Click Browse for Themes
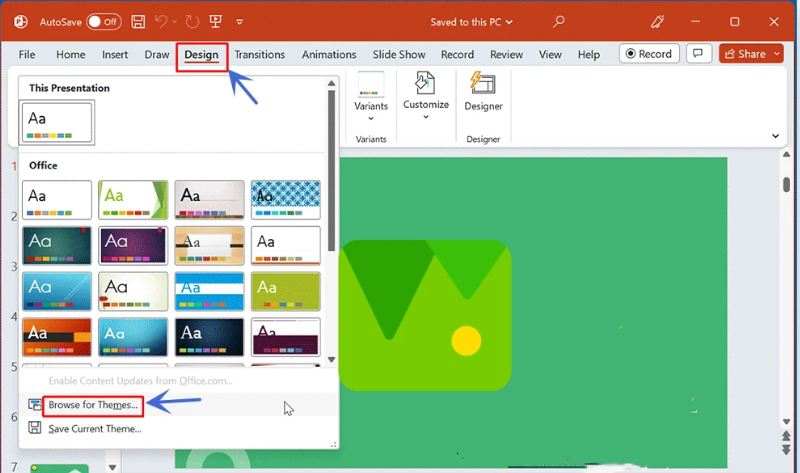 pyautogui.click(x=93, y=405)
